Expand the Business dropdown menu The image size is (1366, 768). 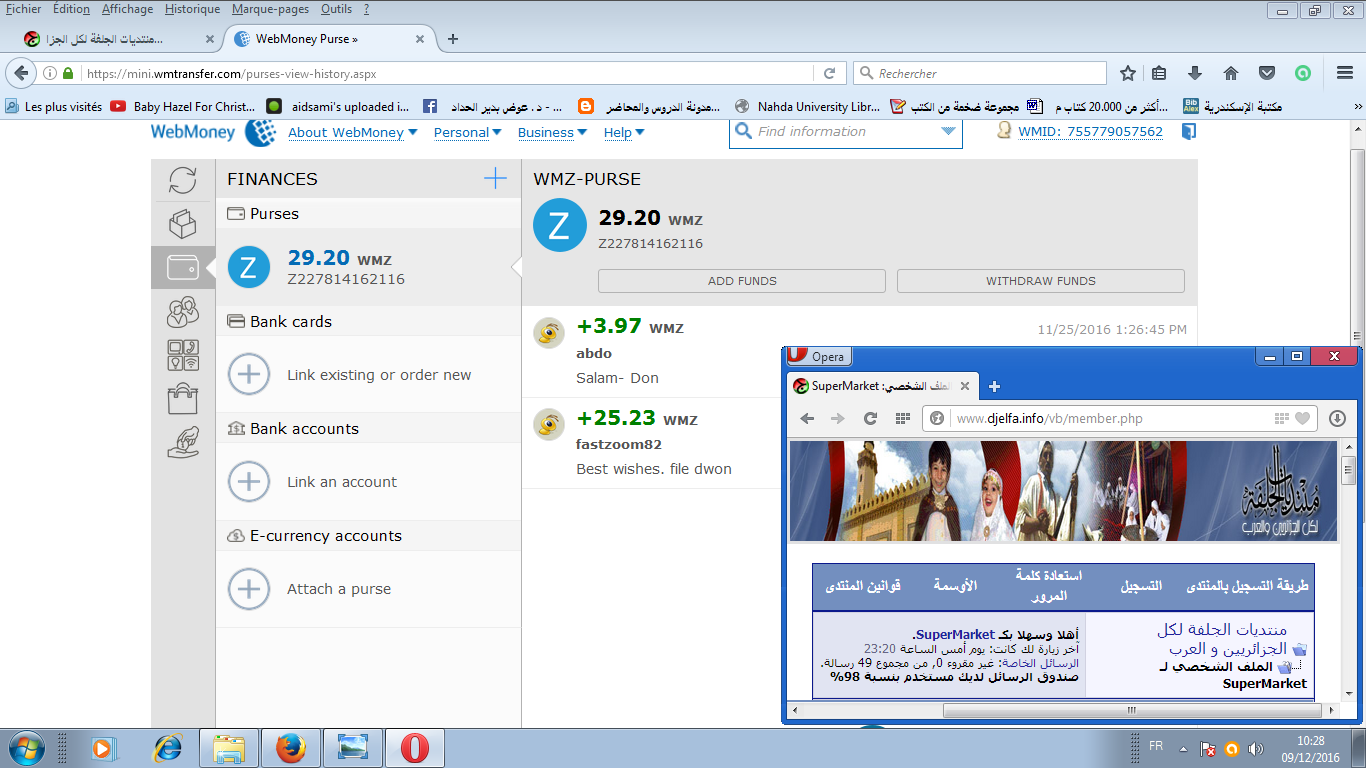point(552,132)
